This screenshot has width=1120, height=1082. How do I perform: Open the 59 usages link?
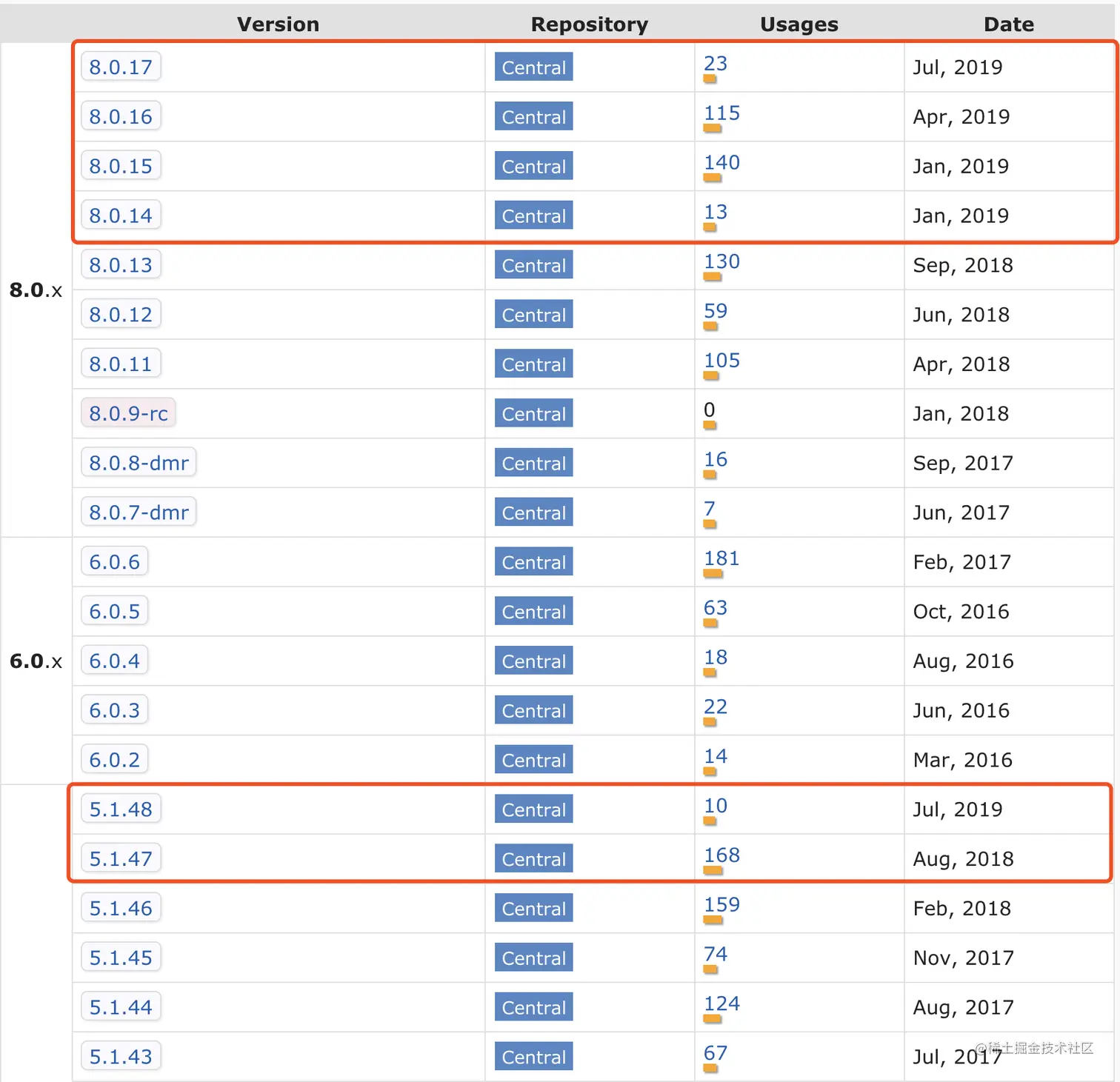[716, 312]
